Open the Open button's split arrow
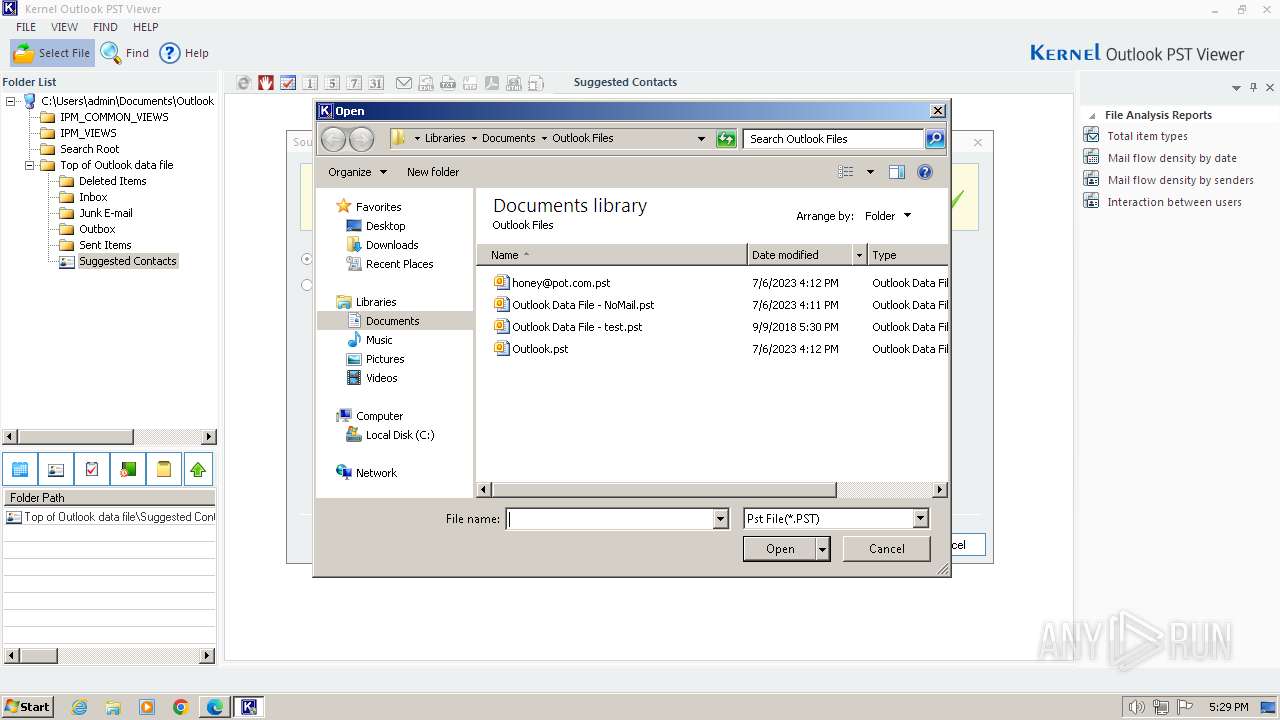This screenshot has width=1280, height=720. coord(822,549)
